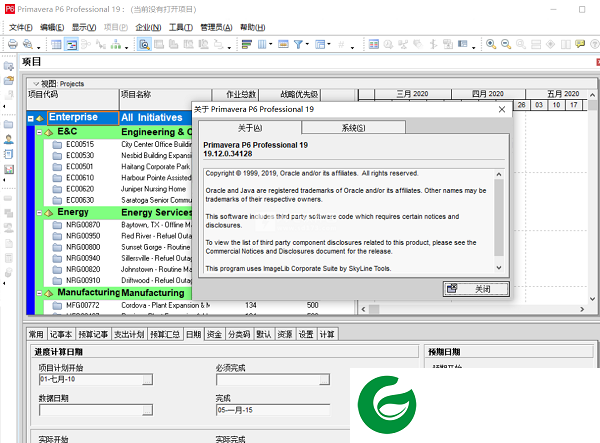Click the Filter funnel icon

click(x=298, y=44)
